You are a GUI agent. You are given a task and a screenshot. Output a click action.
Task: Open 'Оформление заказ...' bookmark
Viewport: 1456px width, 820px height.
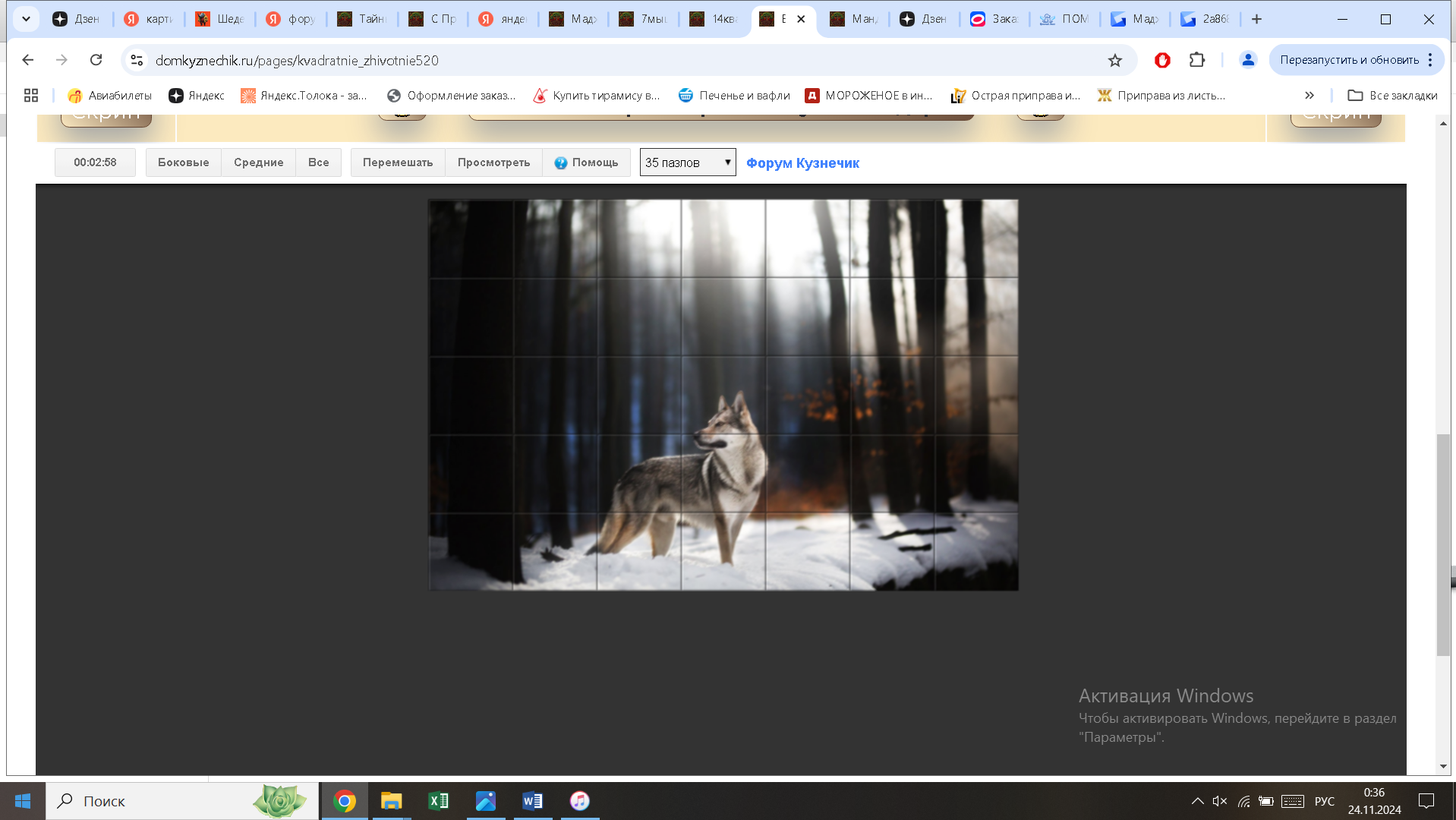click(452, 95)
